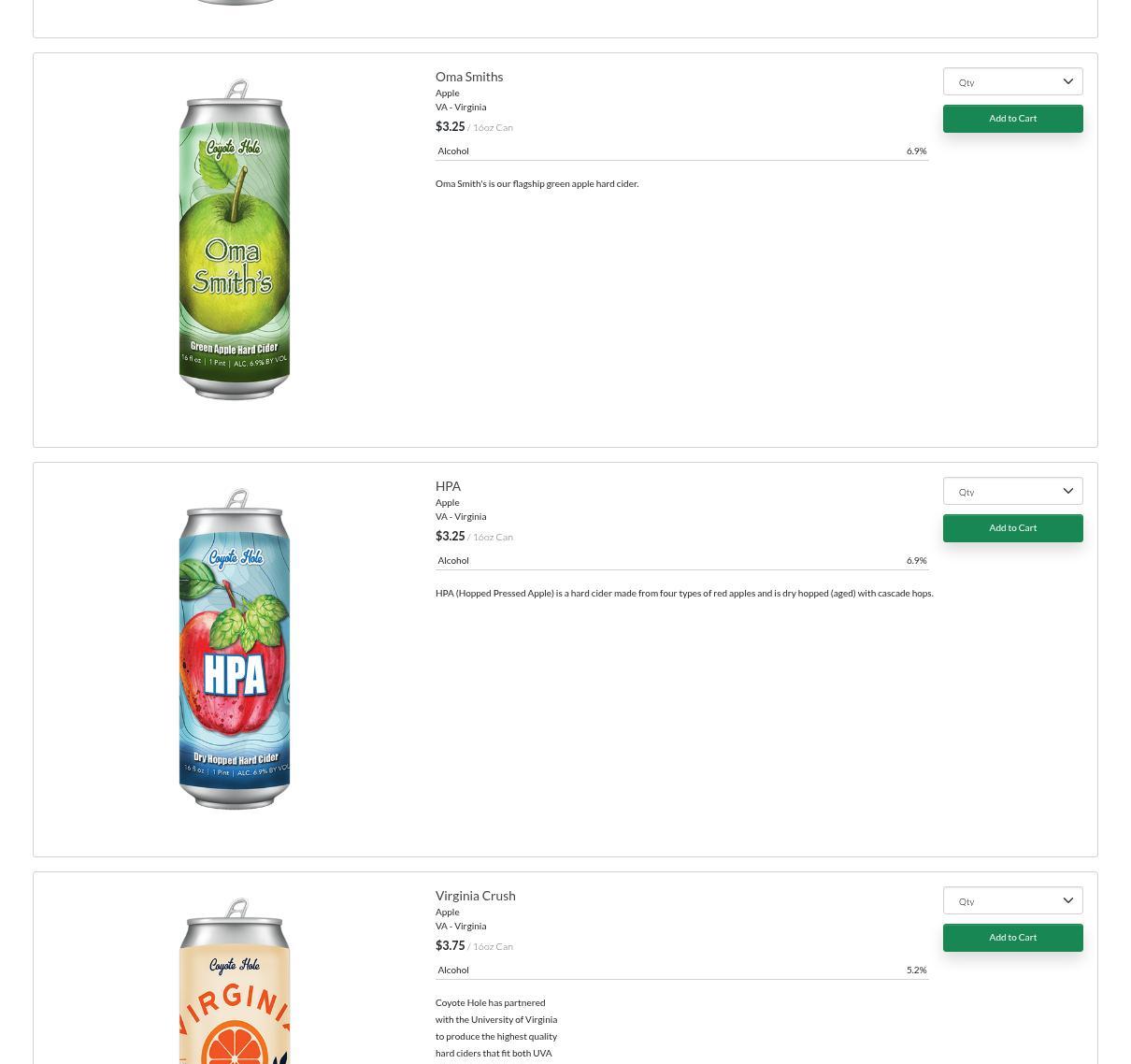The image size is (1131, 1064).
Task: Click the Virginia Crush orange can image
Action: pos(235,981)
